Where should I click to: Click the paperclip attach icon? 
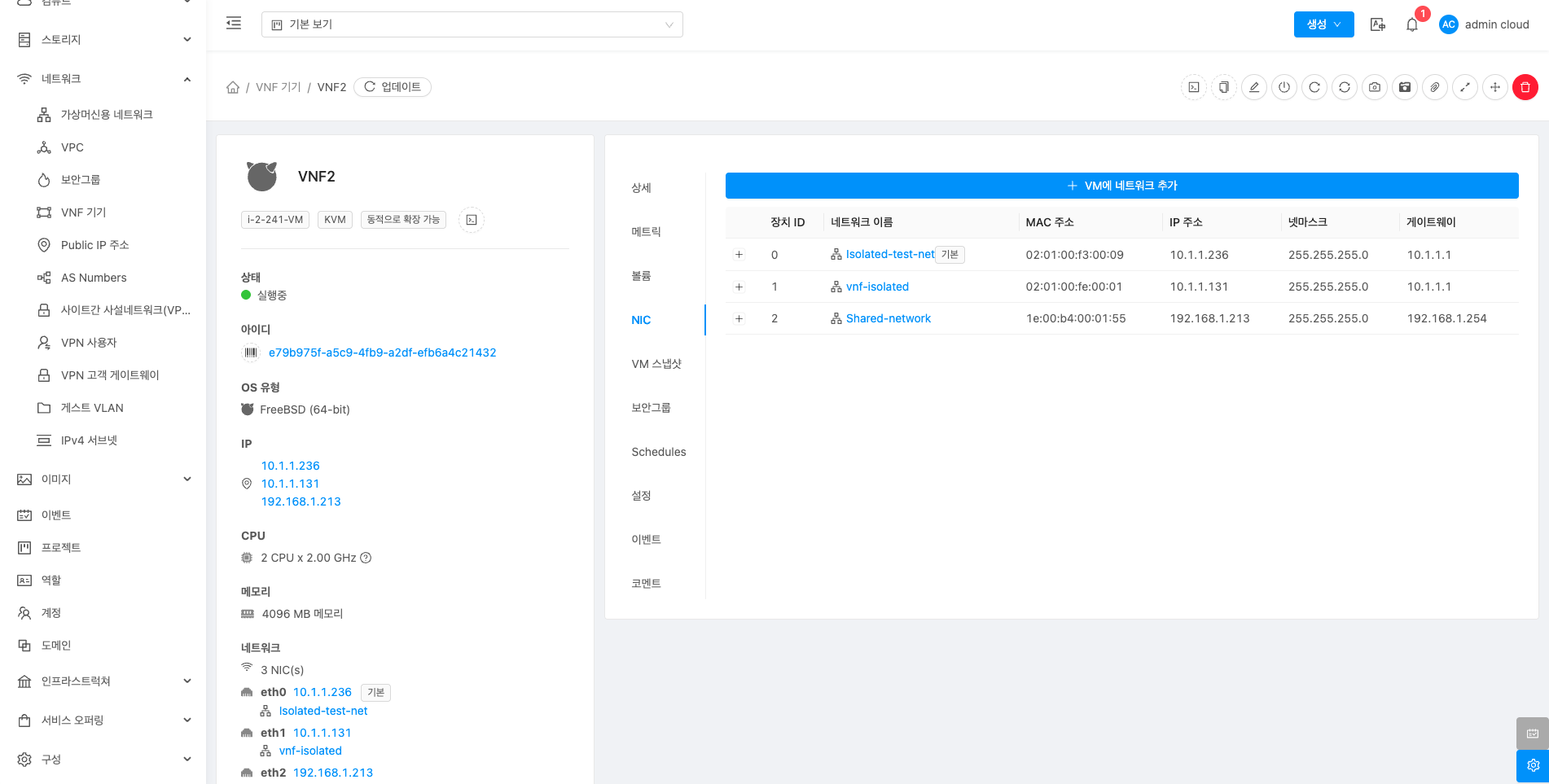1435,87
